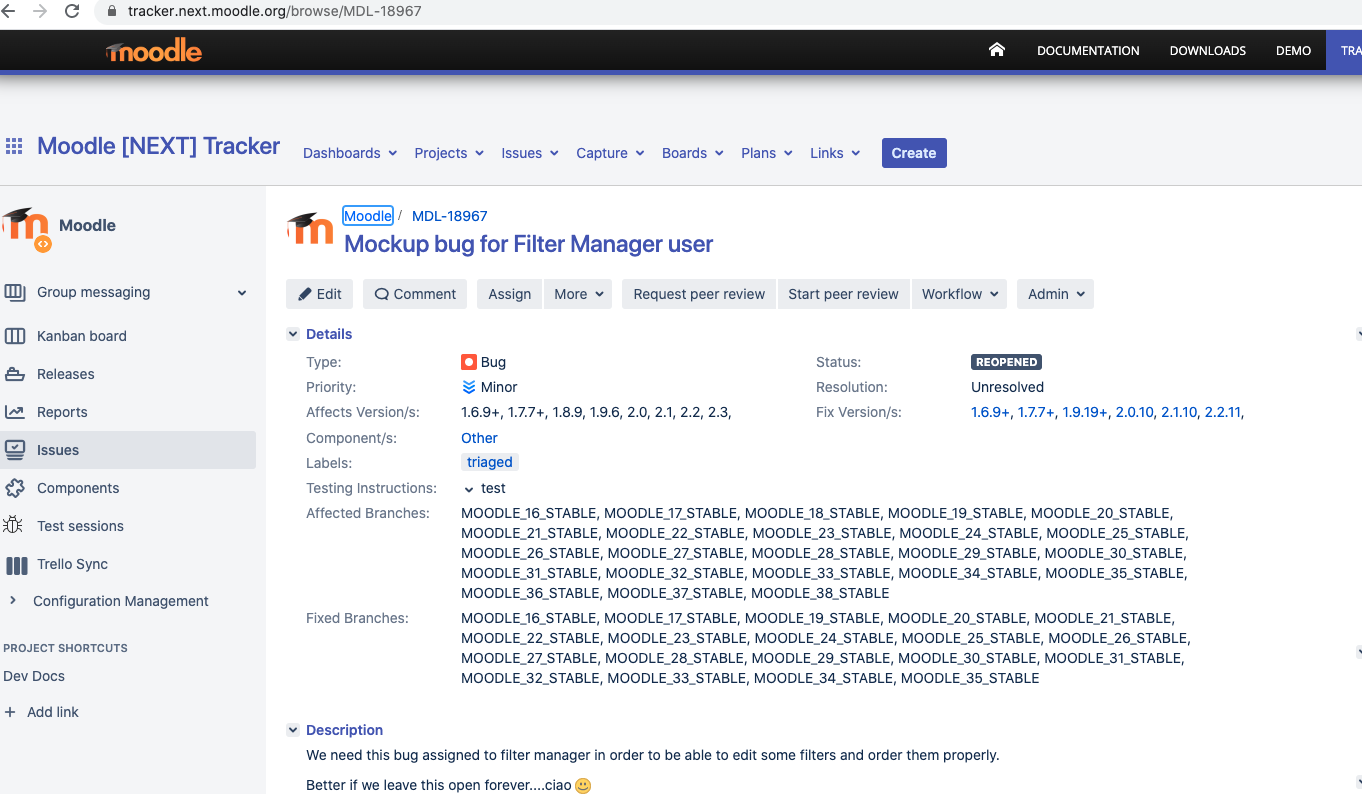Open the Admin dropdown
1362x794 pixels.
coord(1055,294)
